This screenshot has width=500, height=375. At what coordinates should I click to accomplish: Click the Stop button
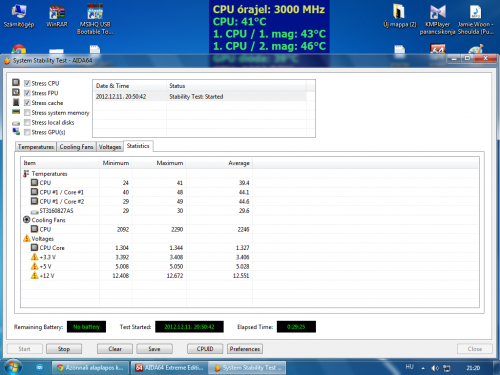(x=64, y=349)
